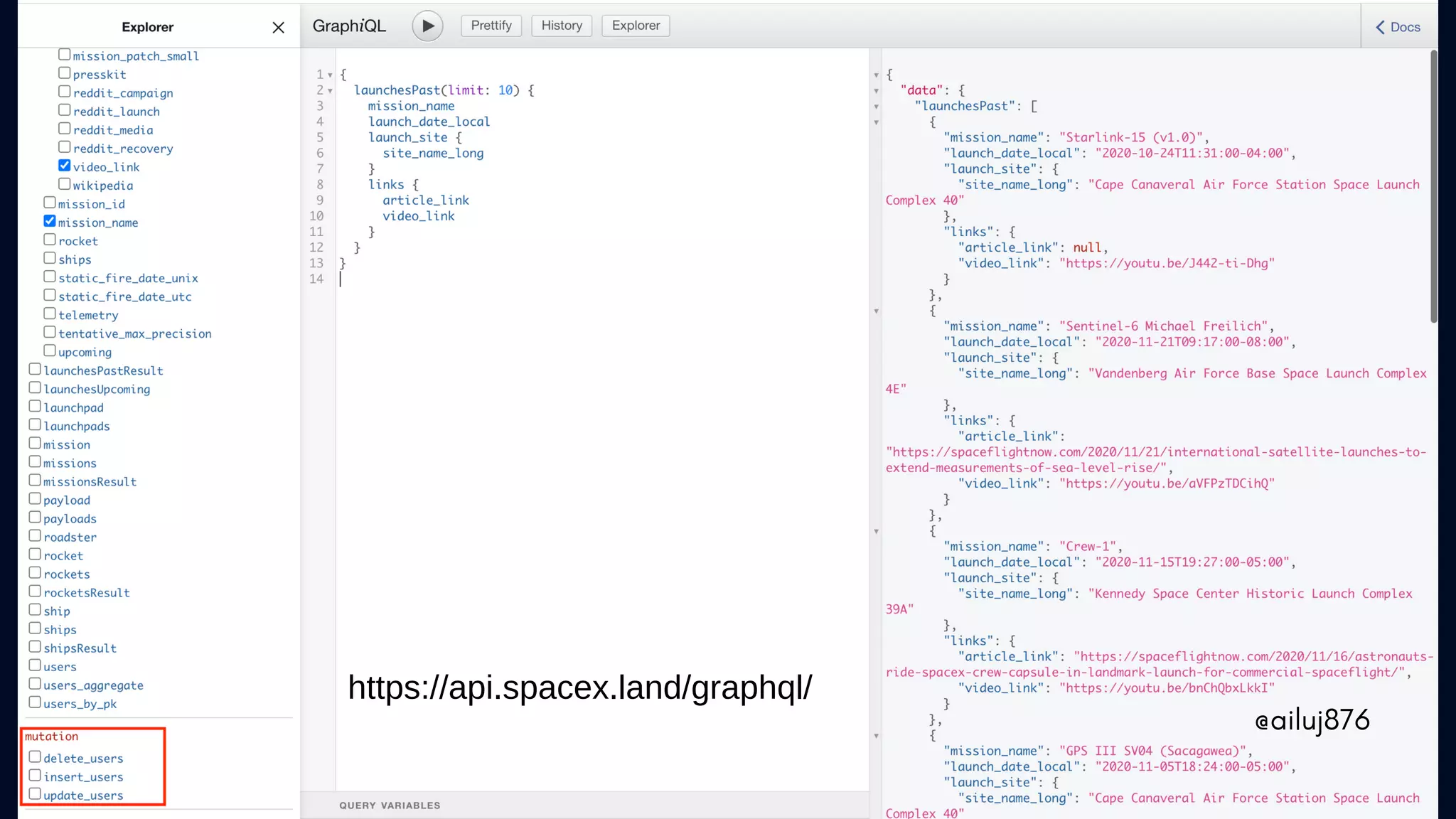Viewport: 1456px width, 819px height.
Task: Toggle the Explorer button in toolbar
Action: point(636,26)
